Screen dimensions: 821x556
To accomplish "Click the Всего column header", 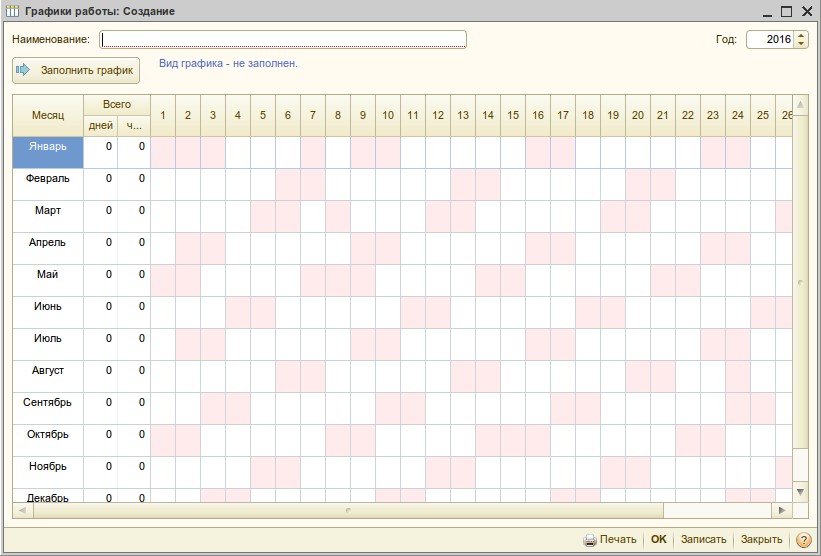I will pyautogui.click(x=117, y=105).
